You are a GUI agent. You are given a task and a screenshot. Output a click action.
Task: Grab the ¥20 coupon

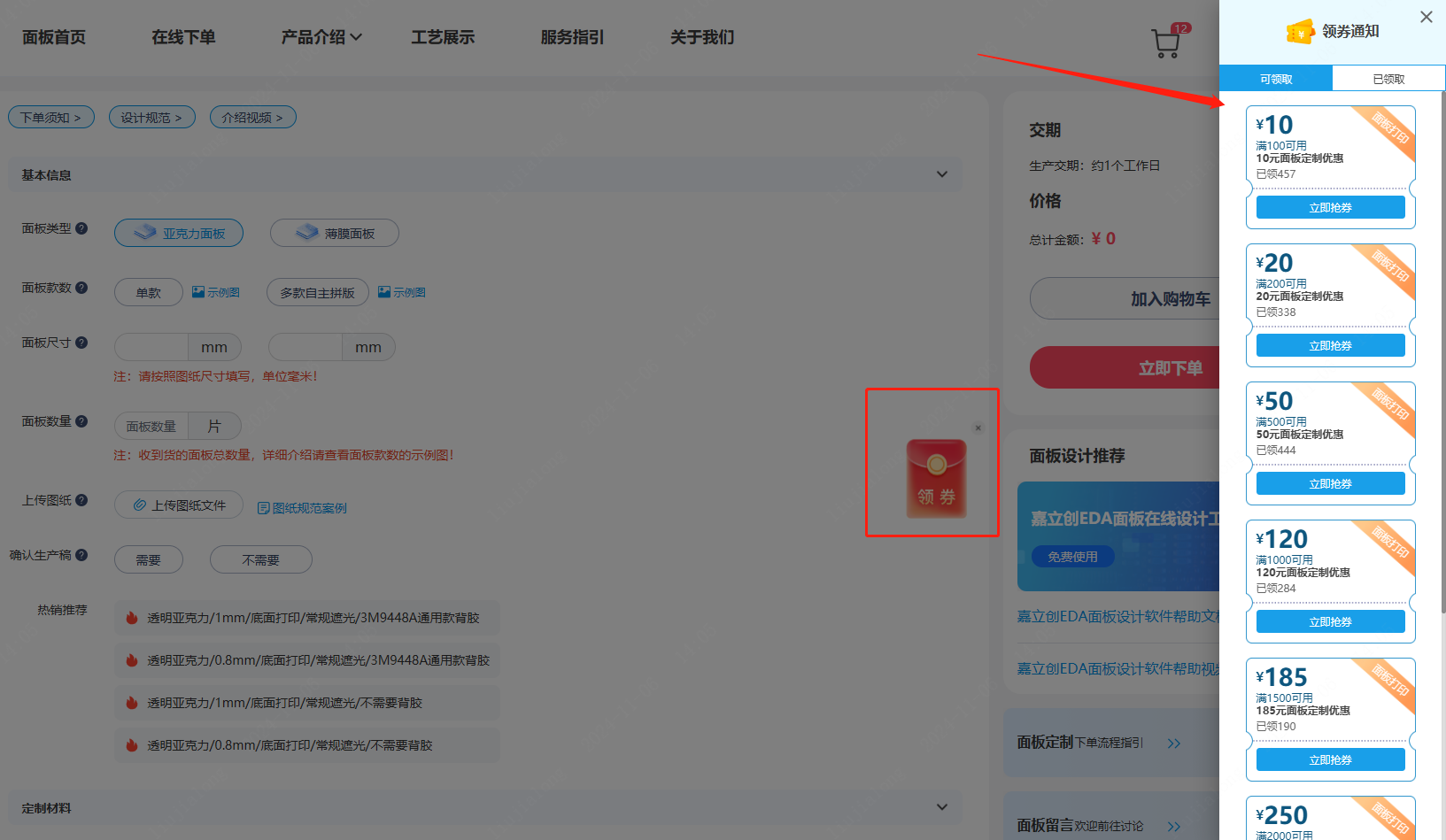coord(1330,345)
